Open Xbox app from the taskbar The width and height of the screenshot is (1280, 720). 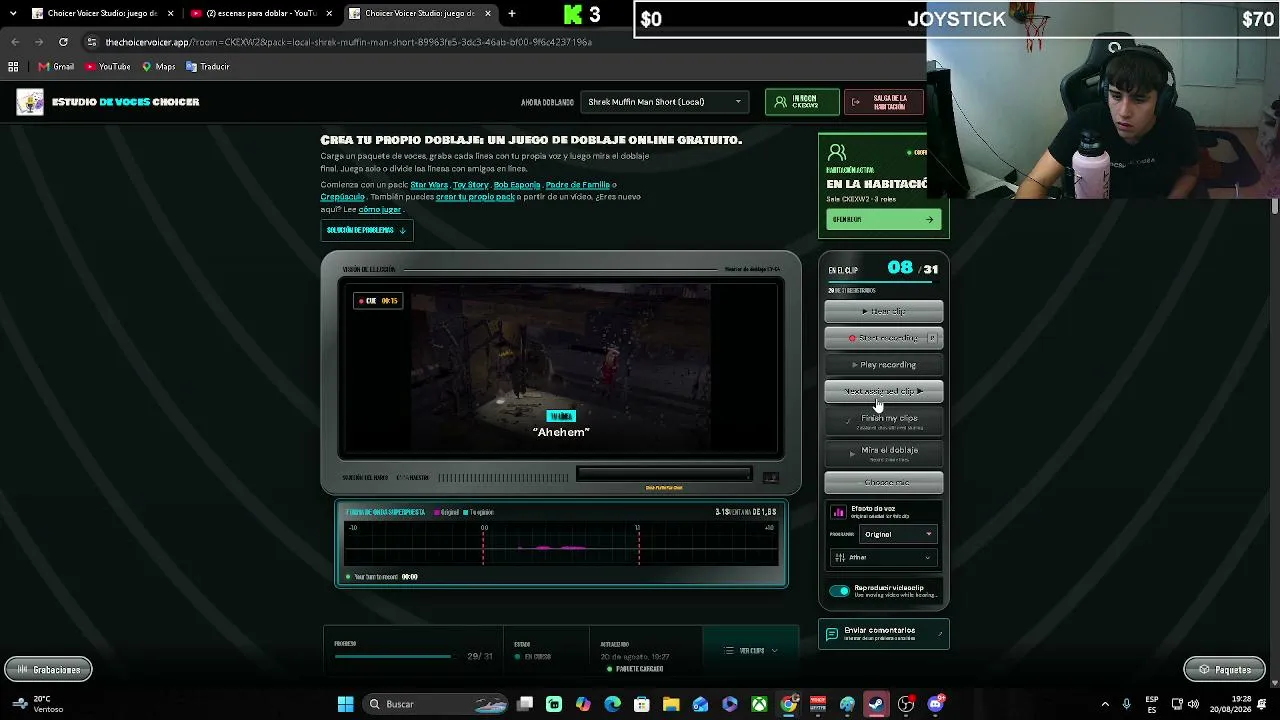pos(760,704)
